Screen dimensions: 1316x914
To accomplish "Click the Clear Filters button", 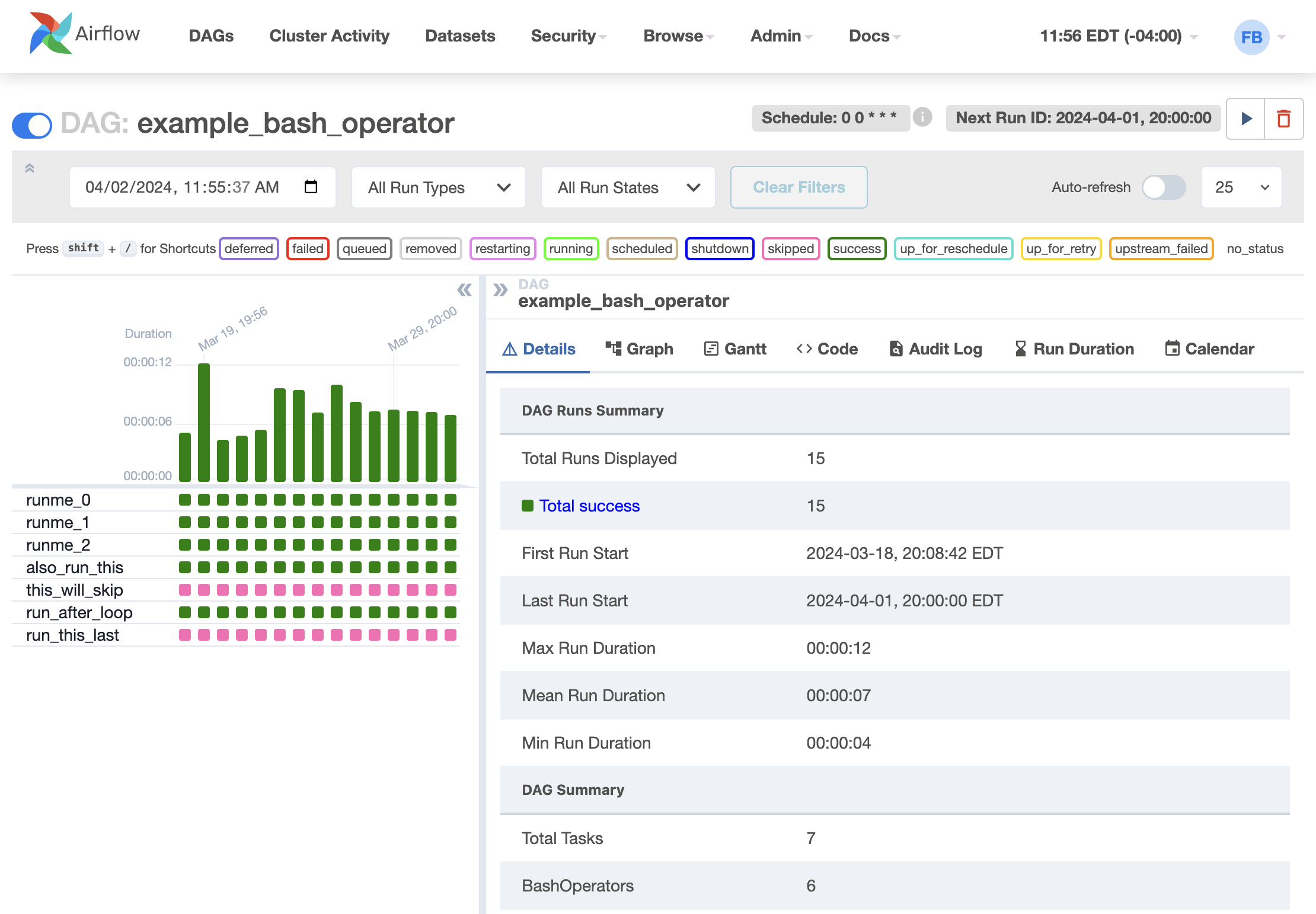I will tap(798, 187).
